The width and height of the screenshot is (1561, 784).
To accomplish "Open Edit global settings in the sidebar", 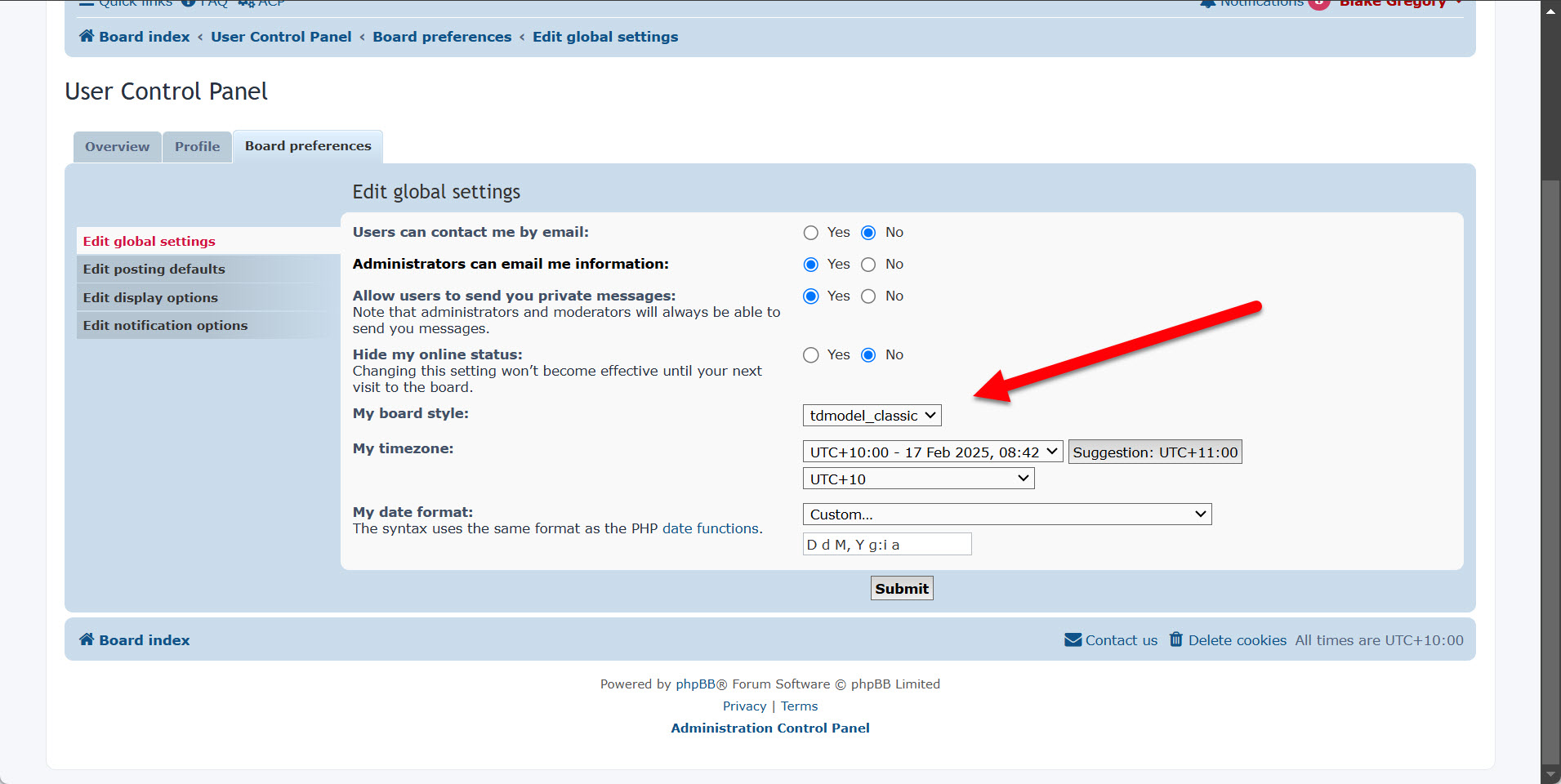I will (208, 241).
